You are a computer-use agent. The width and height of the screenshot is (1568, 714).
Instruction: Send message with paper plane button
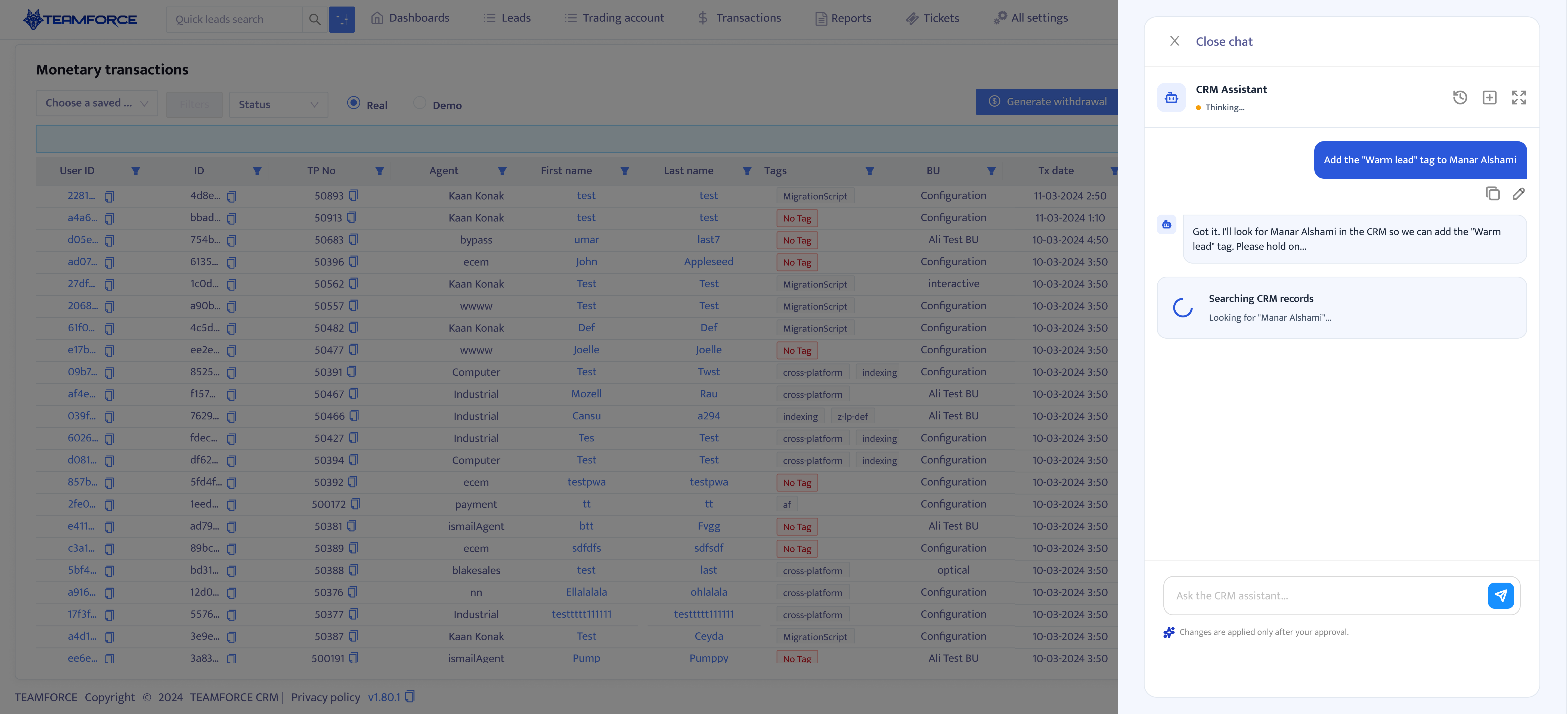[x=1501, y=595]
